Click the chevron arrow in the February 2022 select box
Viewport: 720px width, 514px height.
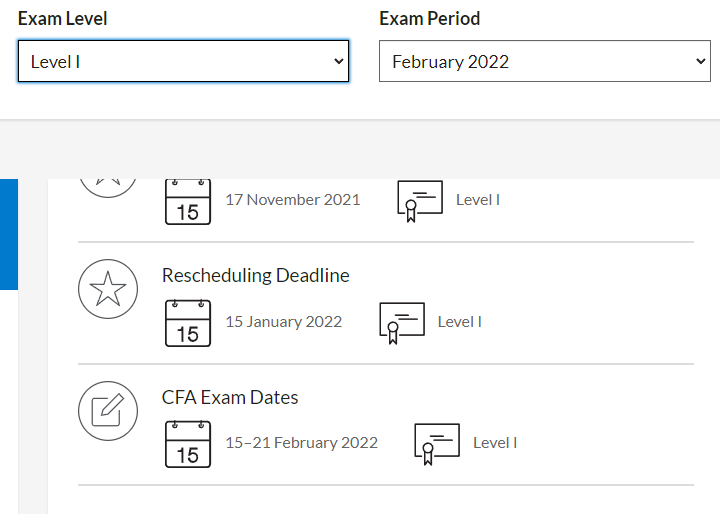700,61
